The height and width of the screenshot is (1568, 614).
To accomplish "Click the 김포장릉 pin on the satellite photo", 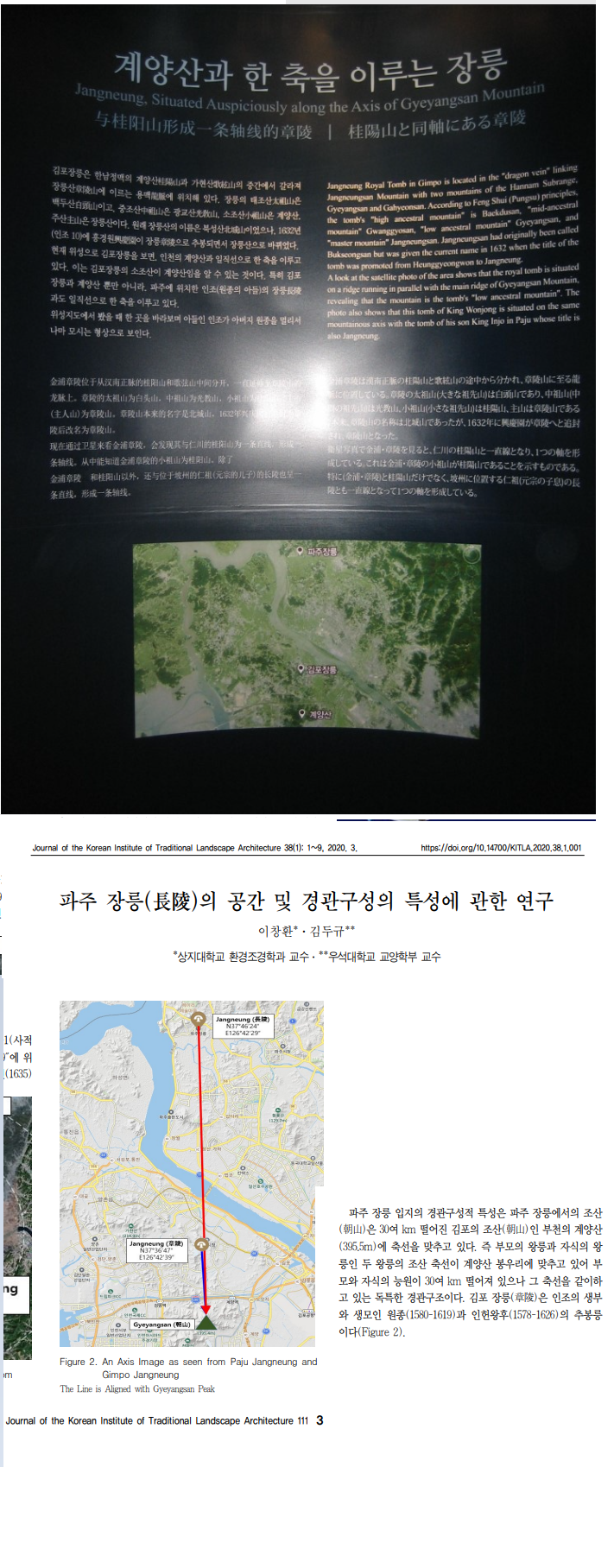I will tap(301, 668).
